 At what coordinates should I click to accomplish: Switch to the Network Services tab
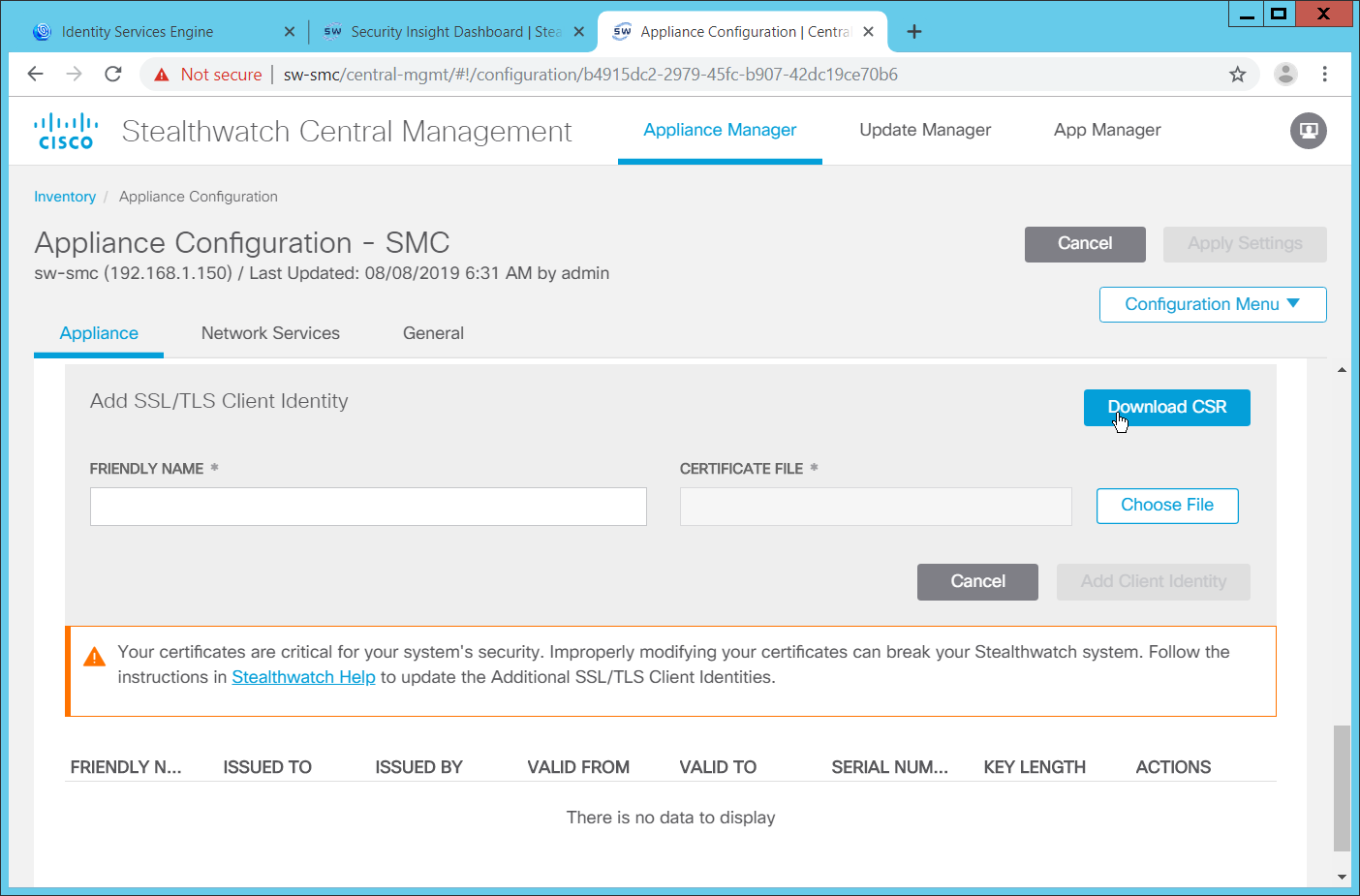coord(270,333)
